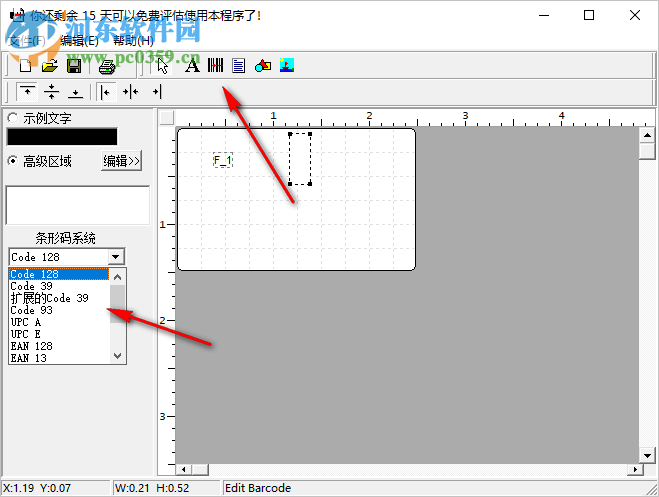Image resolution: width=659 pixels, height=497 pixels.
Task: Select the shapes drawing tool
Action: click(263, 66)
